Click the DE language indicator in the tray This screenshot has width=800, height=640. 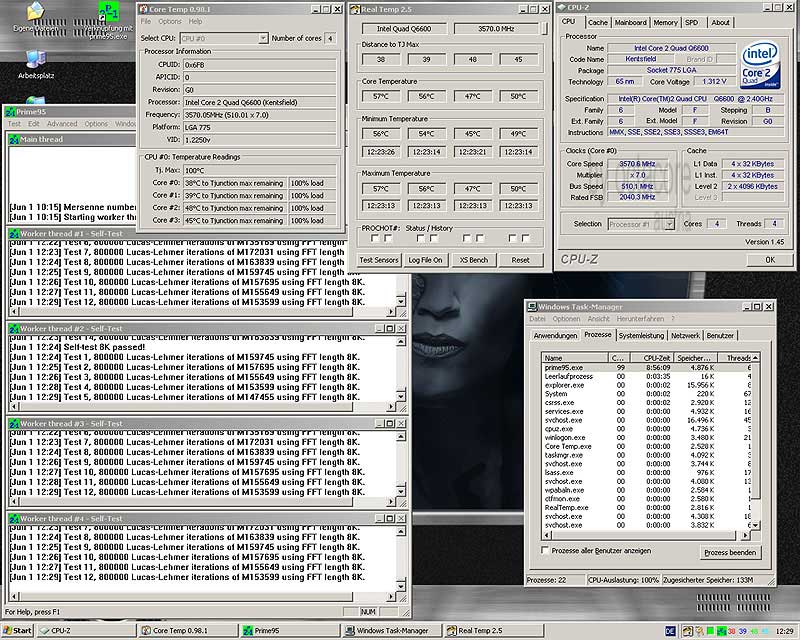pos(670,631)
